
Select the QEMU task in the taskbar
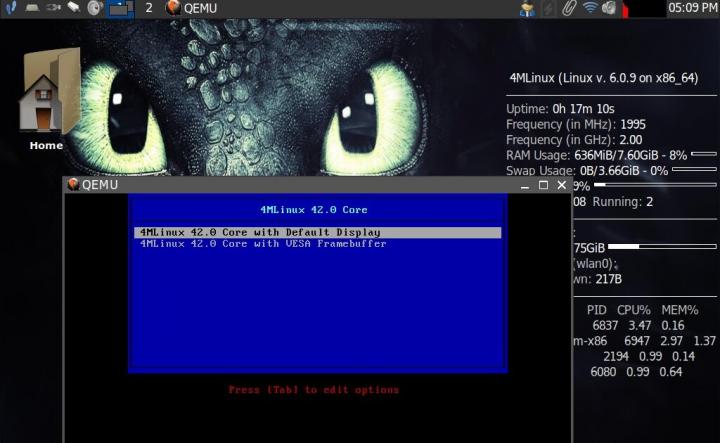[x=192, y=8]
